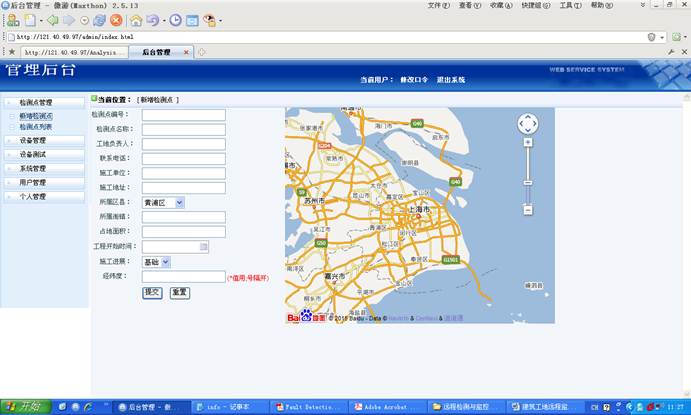691x415 pixels.
Task: Click the Favorites star icon beside tabs
Action: [x=11, y=52]
